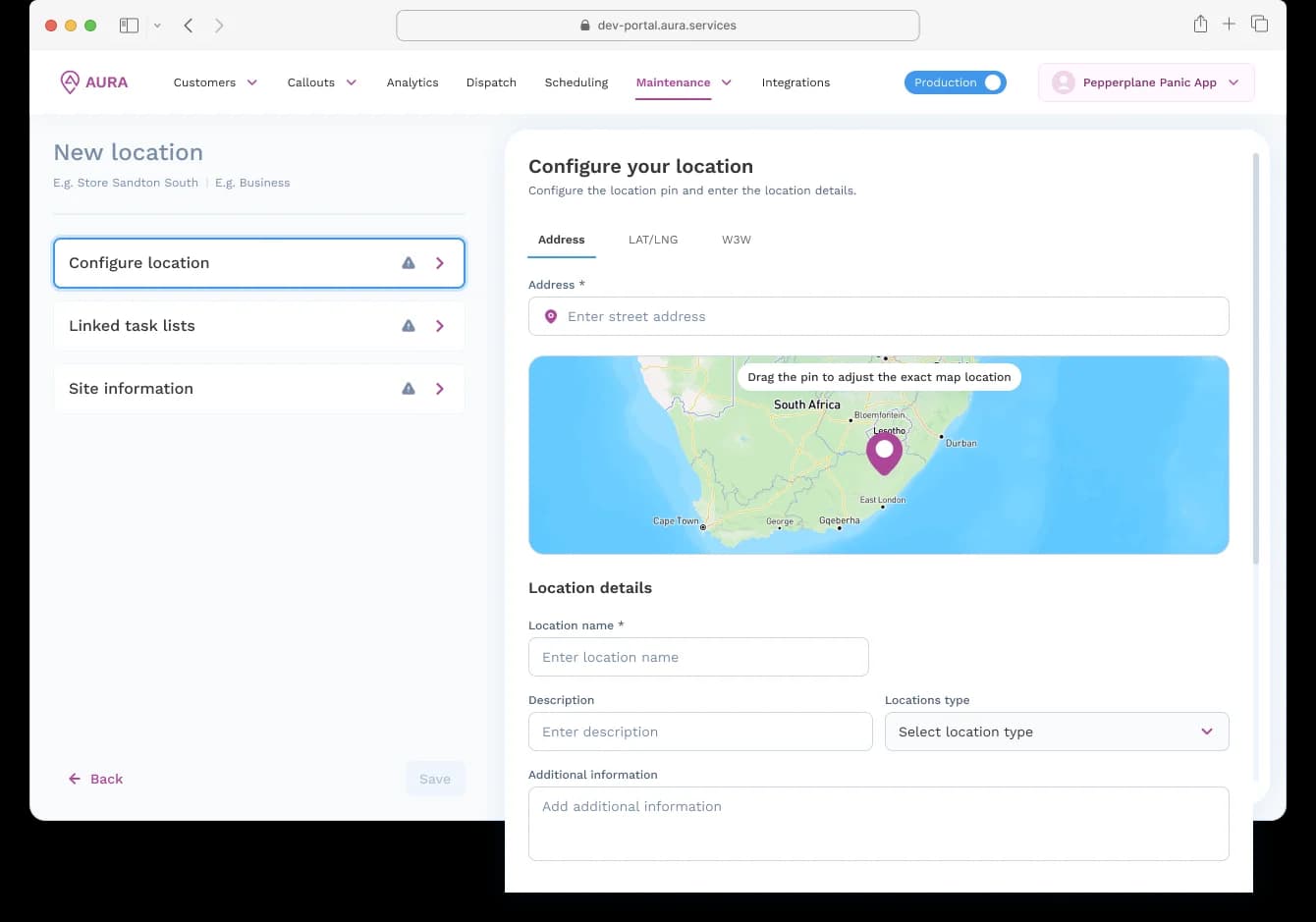Click the user avatar icon
The height and width of the screenshot is (922, 1316).
pos(1063,82)
